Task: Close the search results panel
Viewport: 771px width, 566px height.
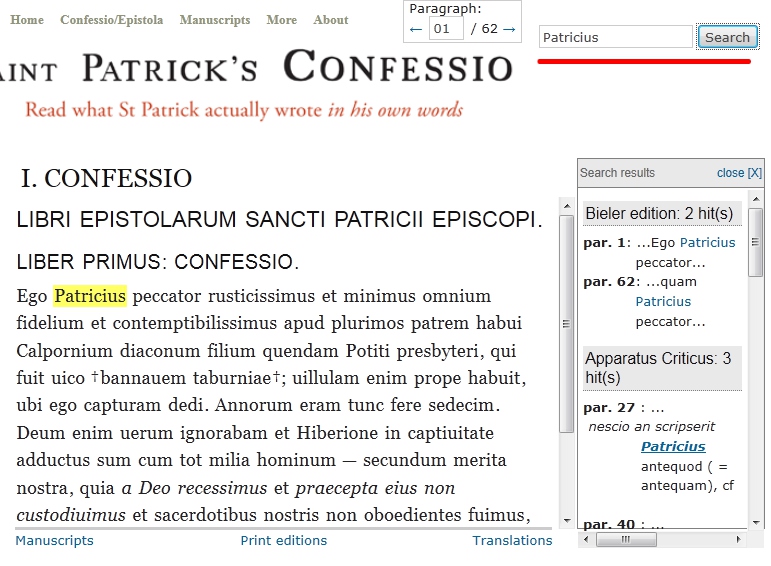Action: point(739,173)
